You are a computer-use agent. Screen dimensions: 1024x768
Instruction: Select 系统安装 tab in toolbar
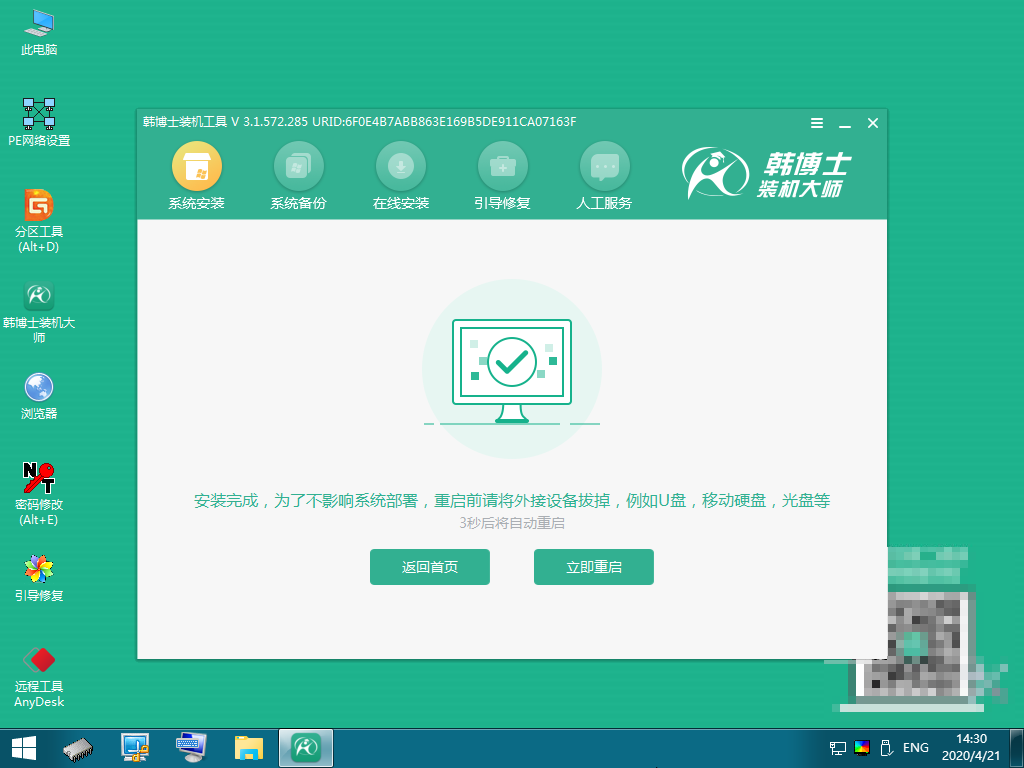coord(197,176)
